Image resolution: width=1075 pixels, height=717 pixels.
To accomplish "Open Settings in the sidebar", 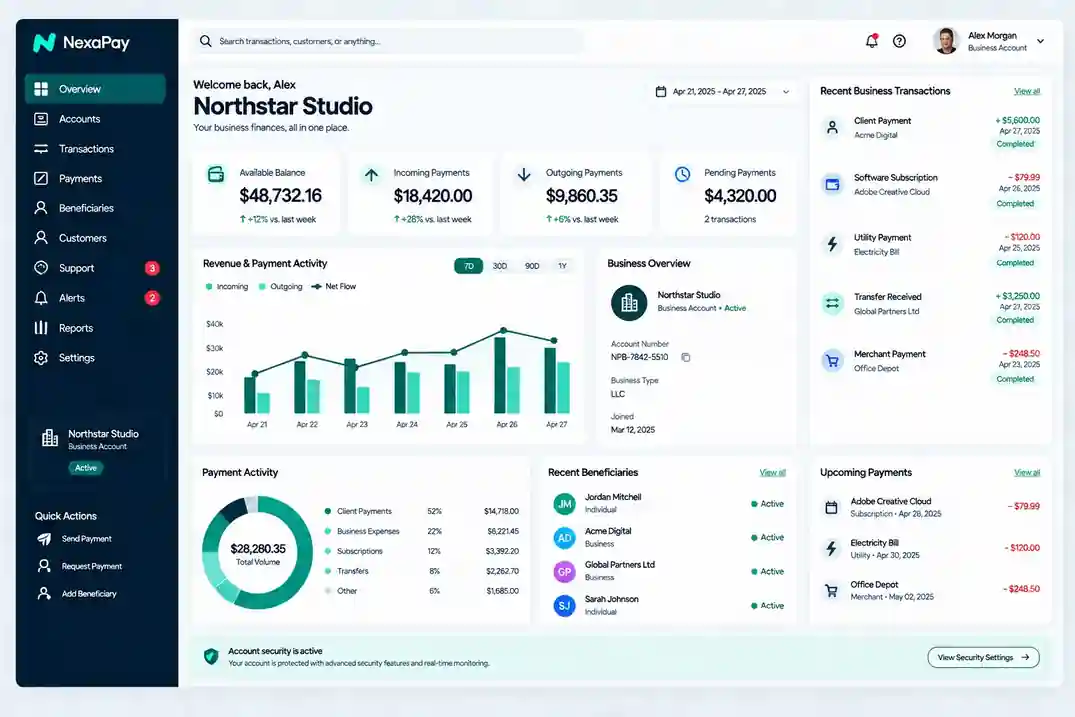I will pos(95,358).
